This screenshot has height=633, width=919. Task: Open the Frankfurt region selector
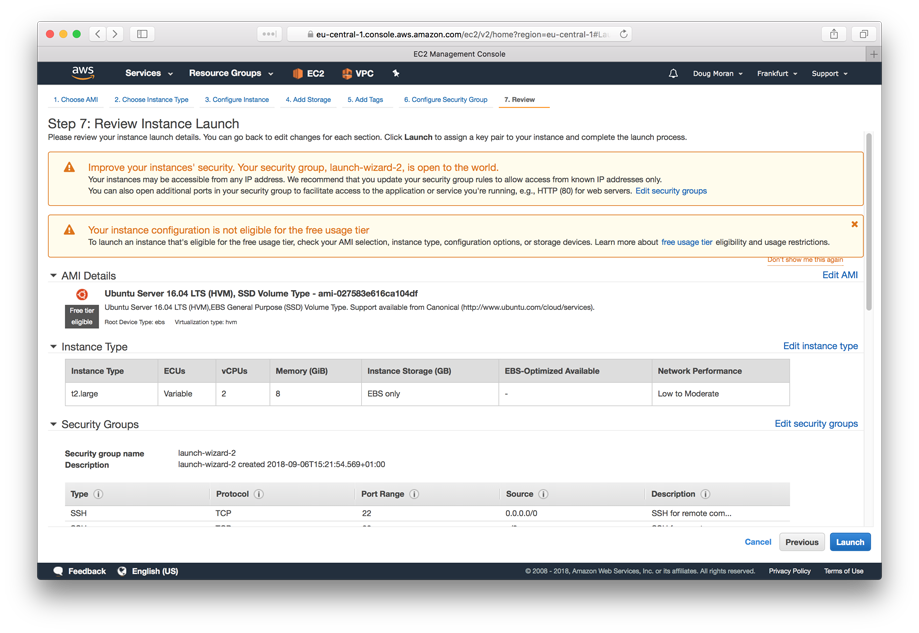coord(777,73)
